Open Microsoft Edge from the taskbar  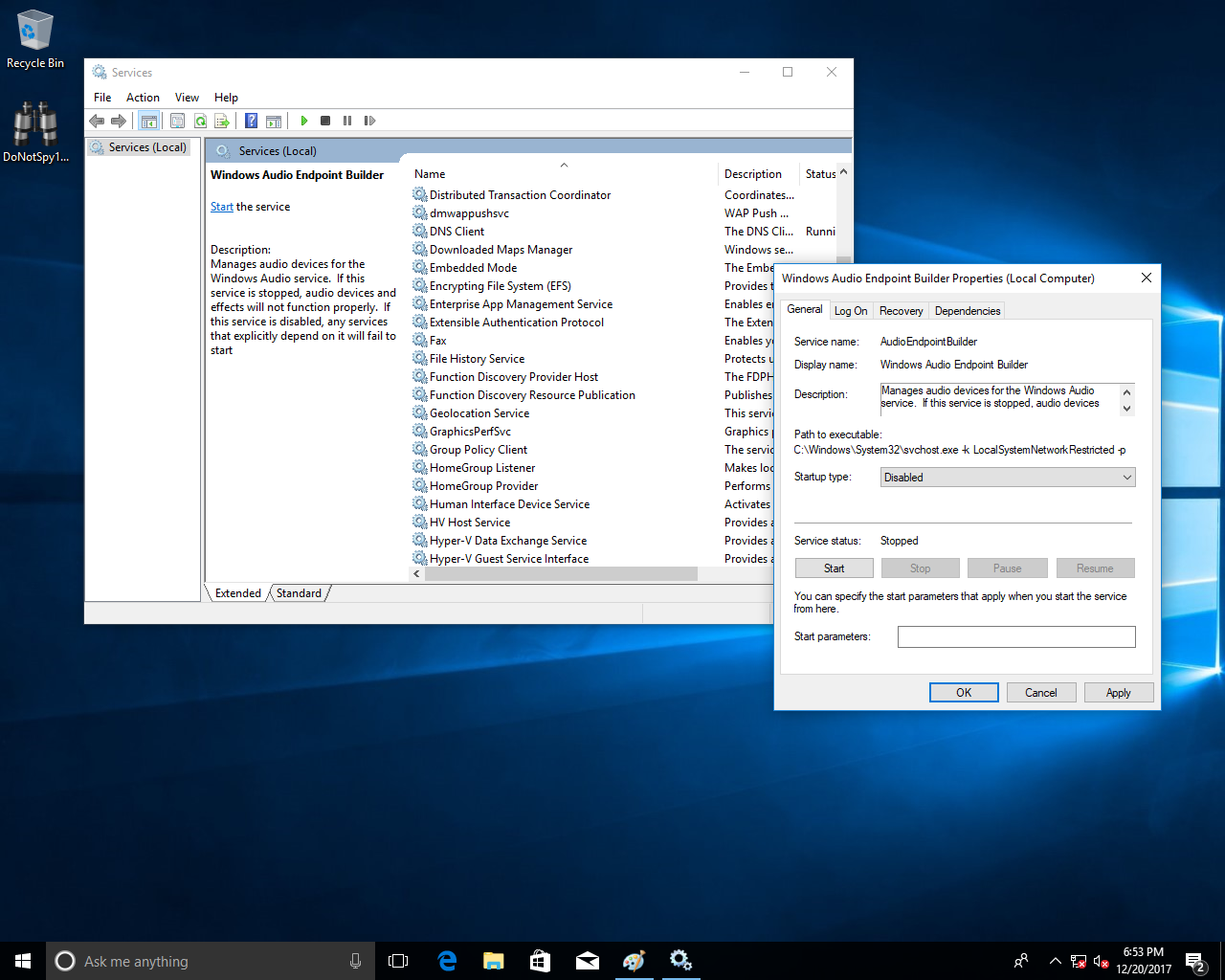pyautogui.click(x=447, y=961)
